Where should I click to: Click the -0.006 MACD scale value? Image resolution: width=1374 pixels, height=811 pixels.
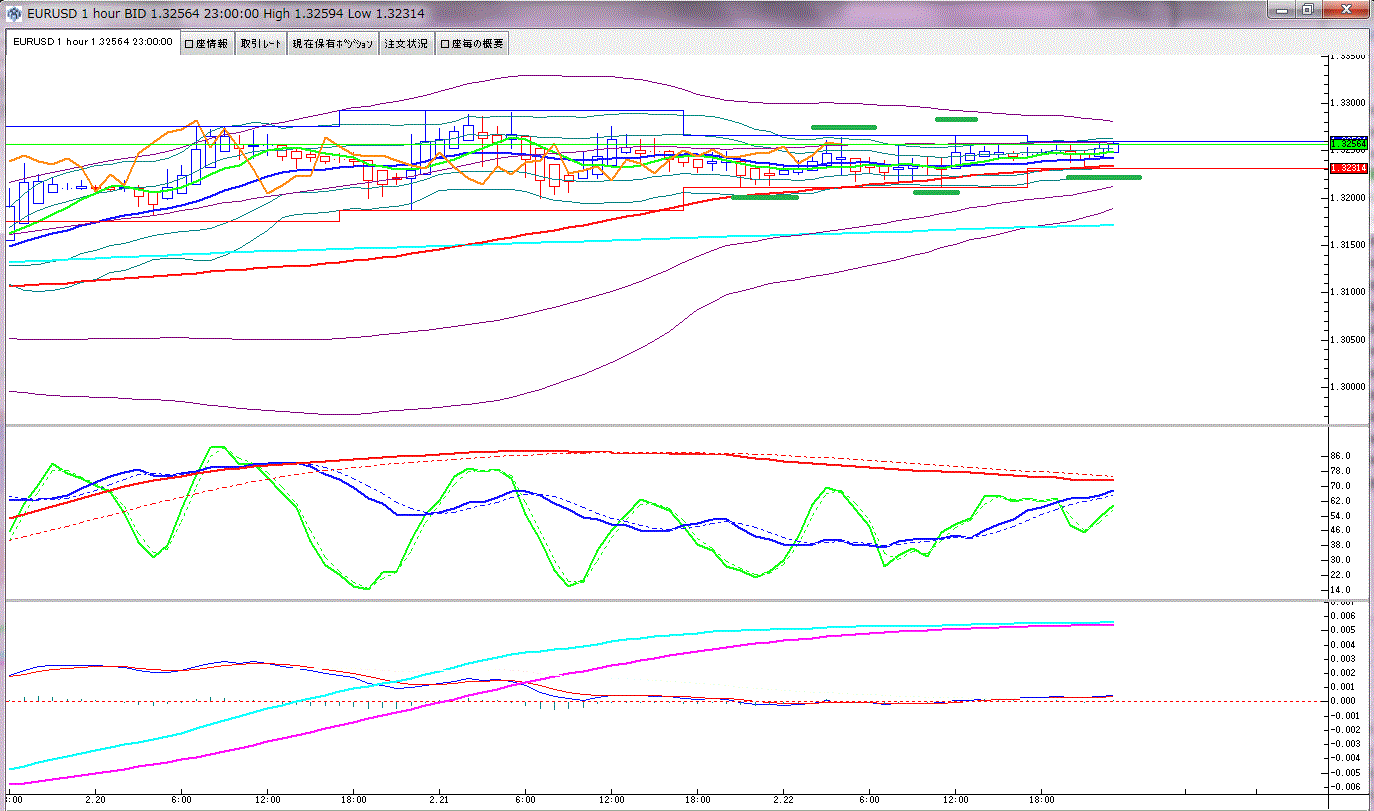coord(1346,788)
